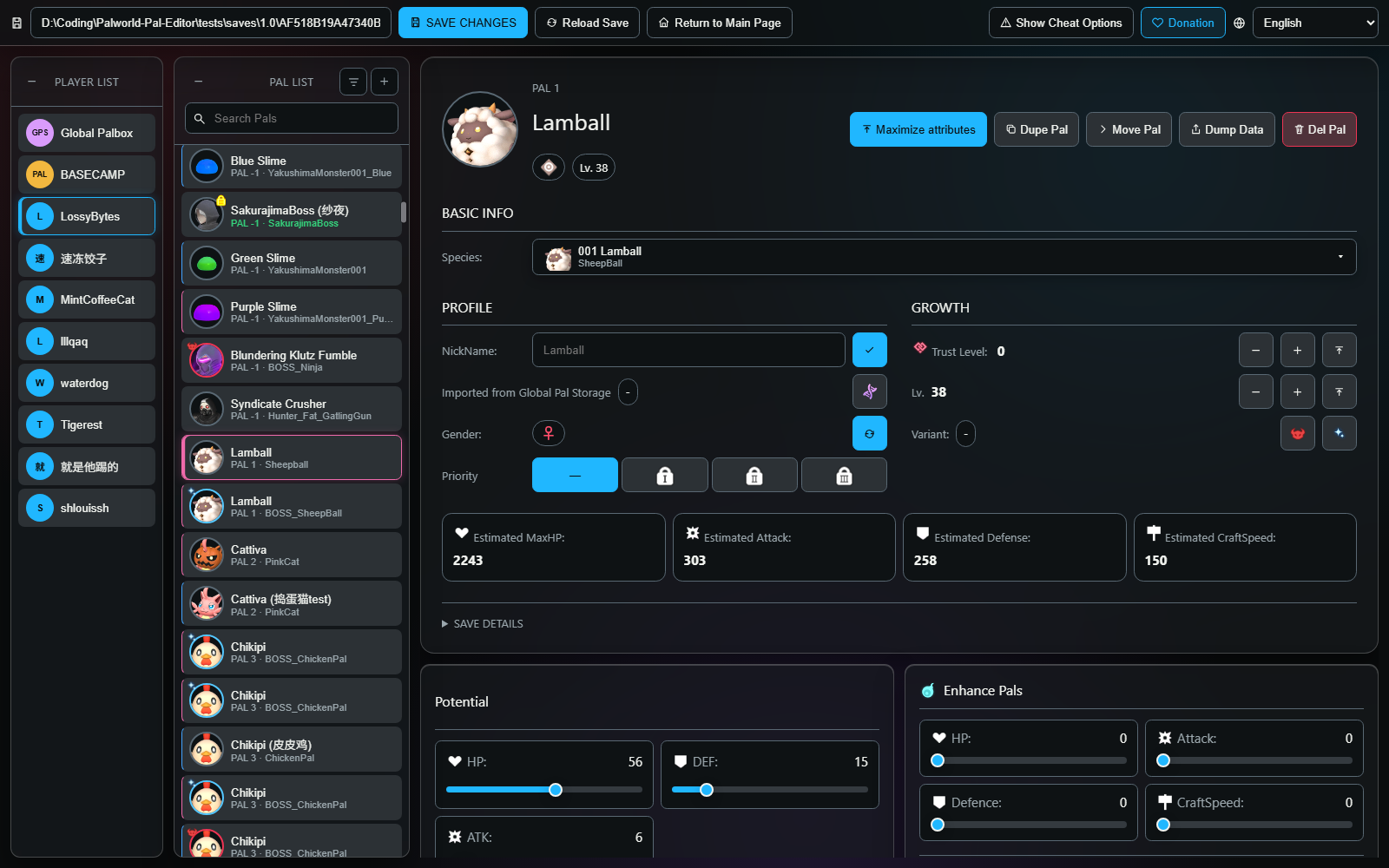Select priority lock level I

pos(665,475)
